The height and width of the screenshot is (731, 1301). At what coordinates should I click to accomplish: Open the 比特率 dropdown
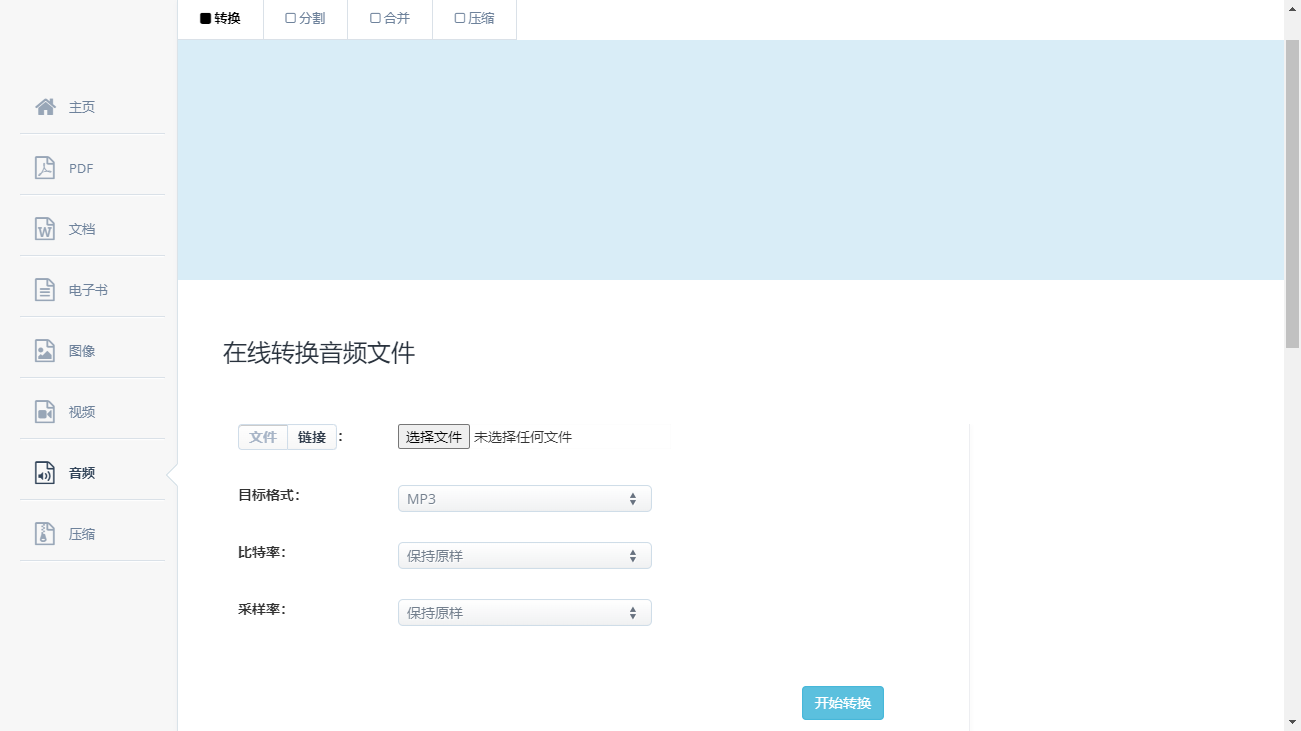coord(525,555)
